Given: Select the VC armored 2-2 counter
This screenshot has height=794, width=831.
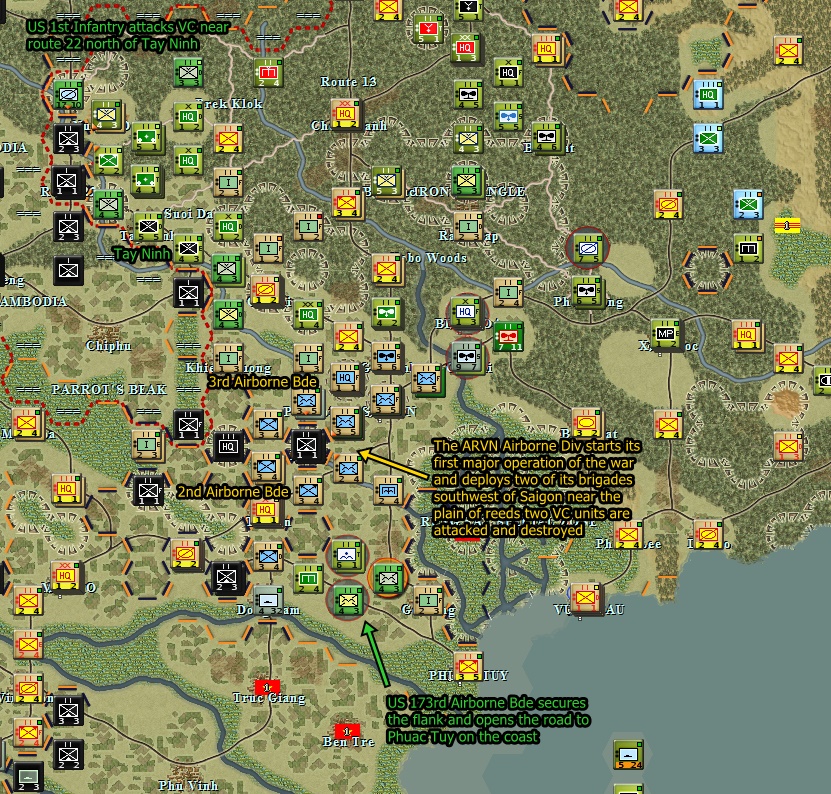Looking at the screenshot, I should click(185, 554).
